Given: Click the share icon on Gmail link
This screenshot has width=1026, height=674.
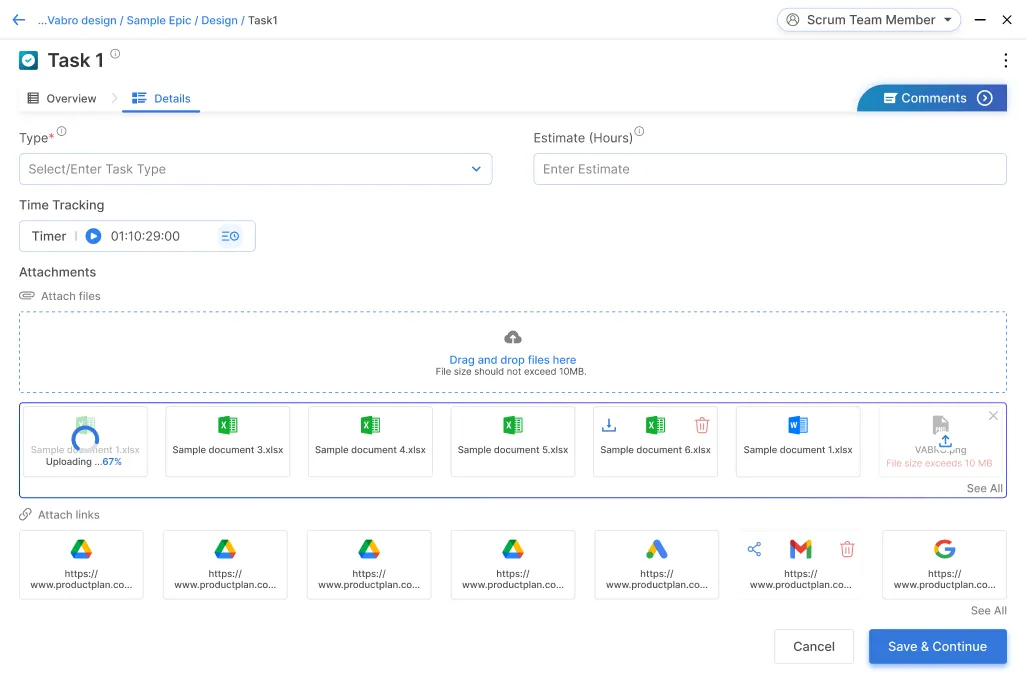Looking at the screenshot, I should click(x=754, y=549).
